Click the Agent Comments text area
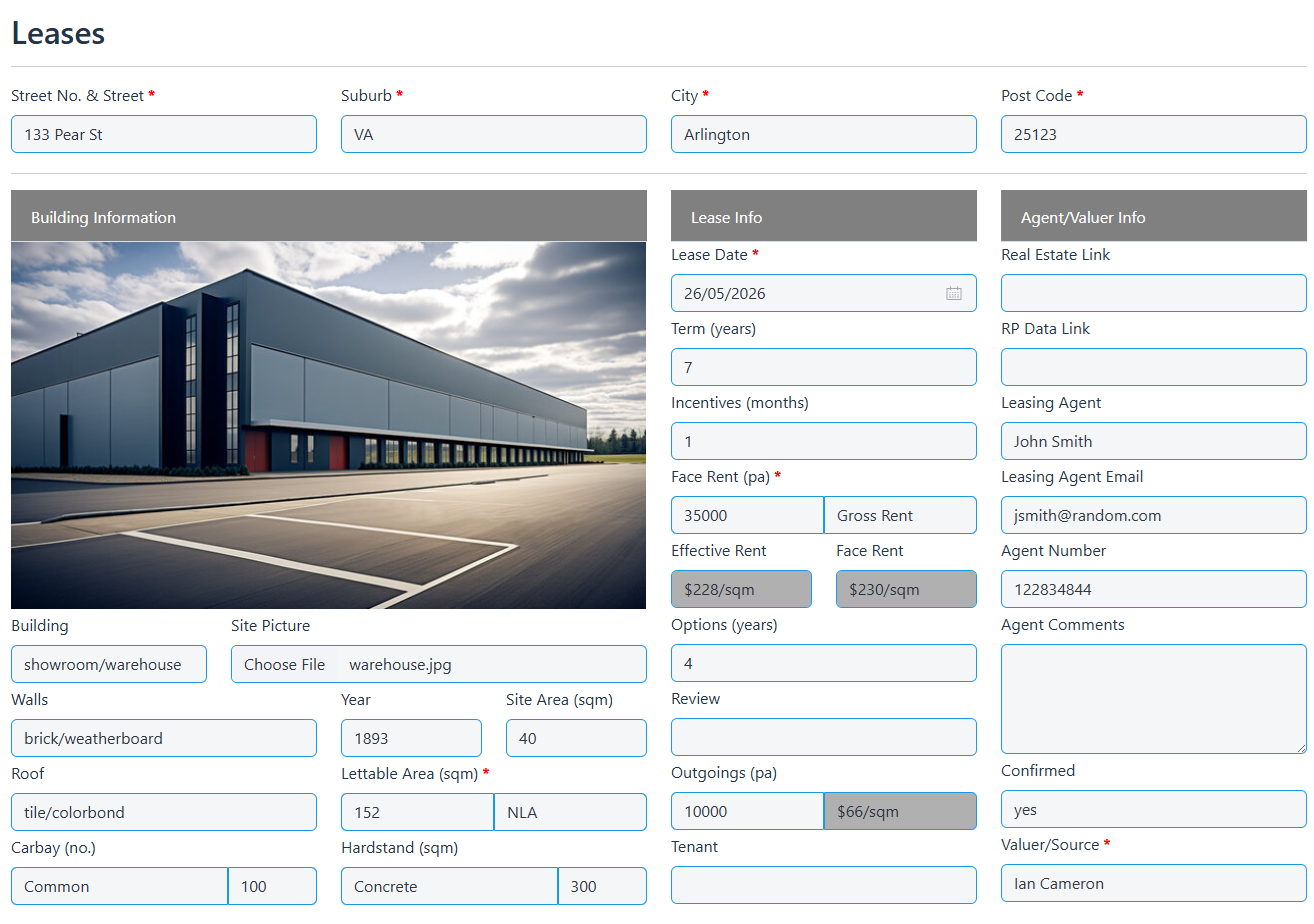1314x924 pixels. [x=1154, y=699]
